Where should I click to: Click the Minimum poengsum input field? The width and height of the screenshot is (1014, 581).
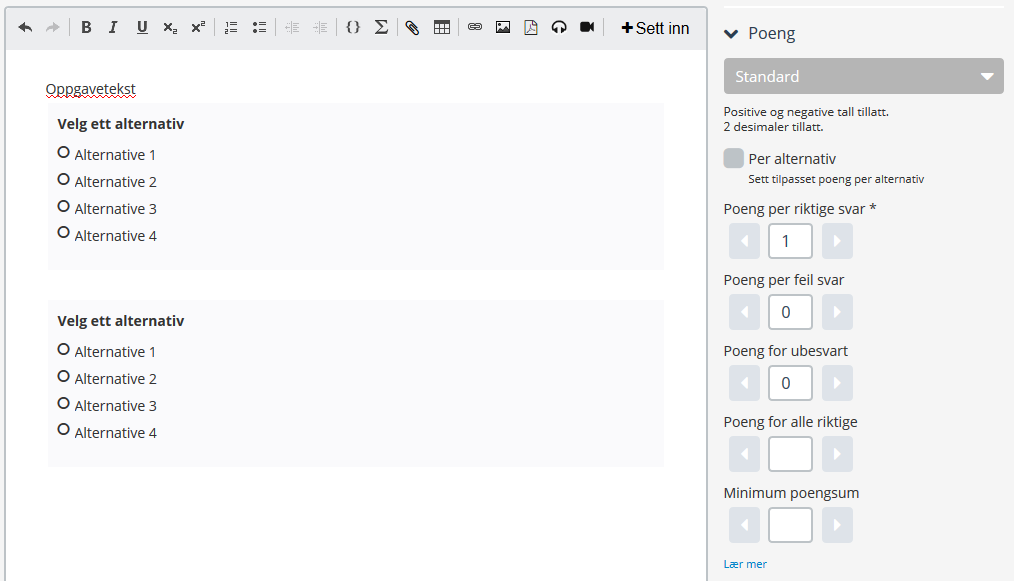point(790,525)
